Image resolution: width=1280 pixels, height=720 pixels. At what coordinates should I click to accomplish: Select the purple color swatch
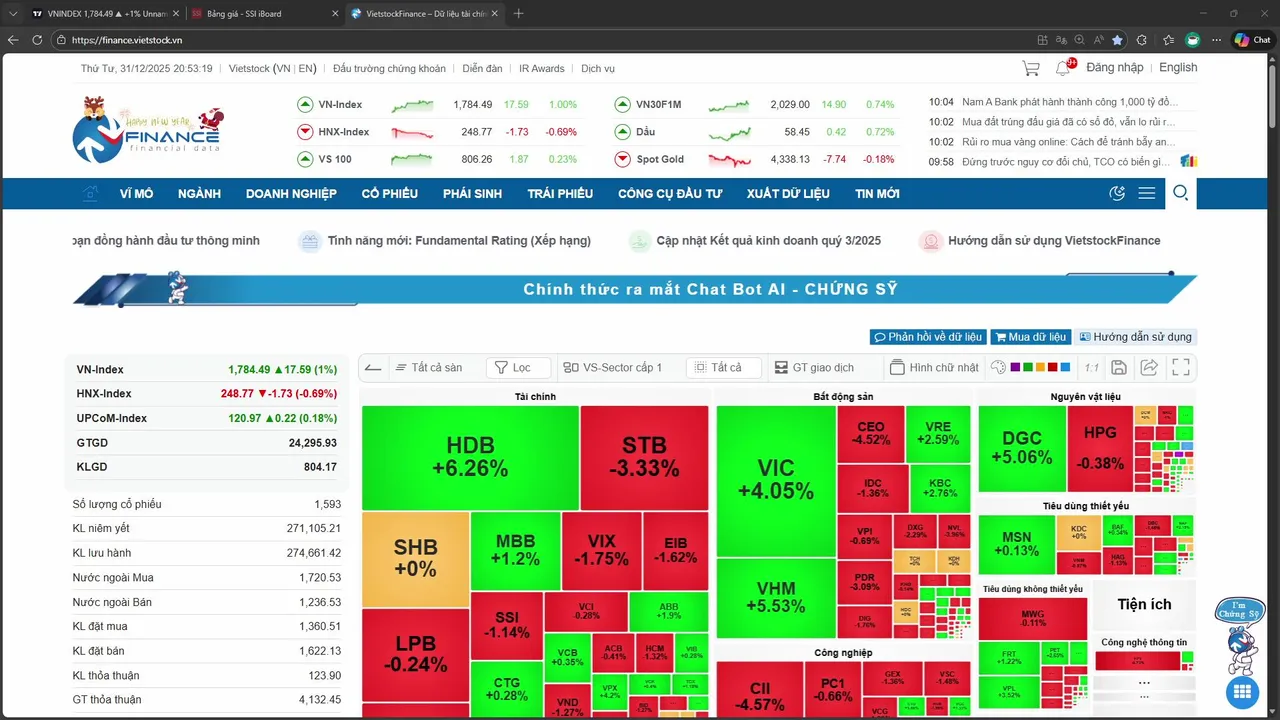[x=1015, y=367]
